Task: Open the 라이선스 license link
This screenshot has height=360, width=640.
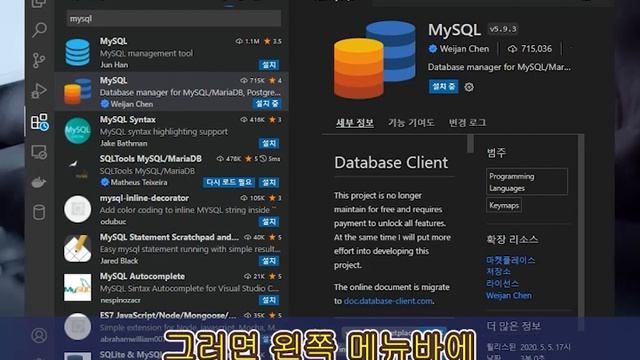Action: pos(502,283)
